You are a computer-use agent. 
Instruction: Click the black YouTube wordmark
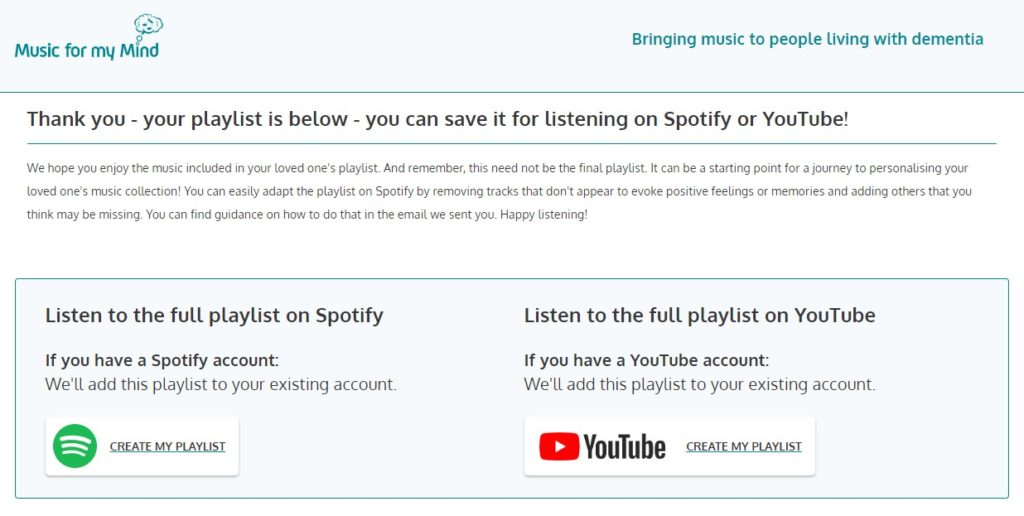coord(624,447)
